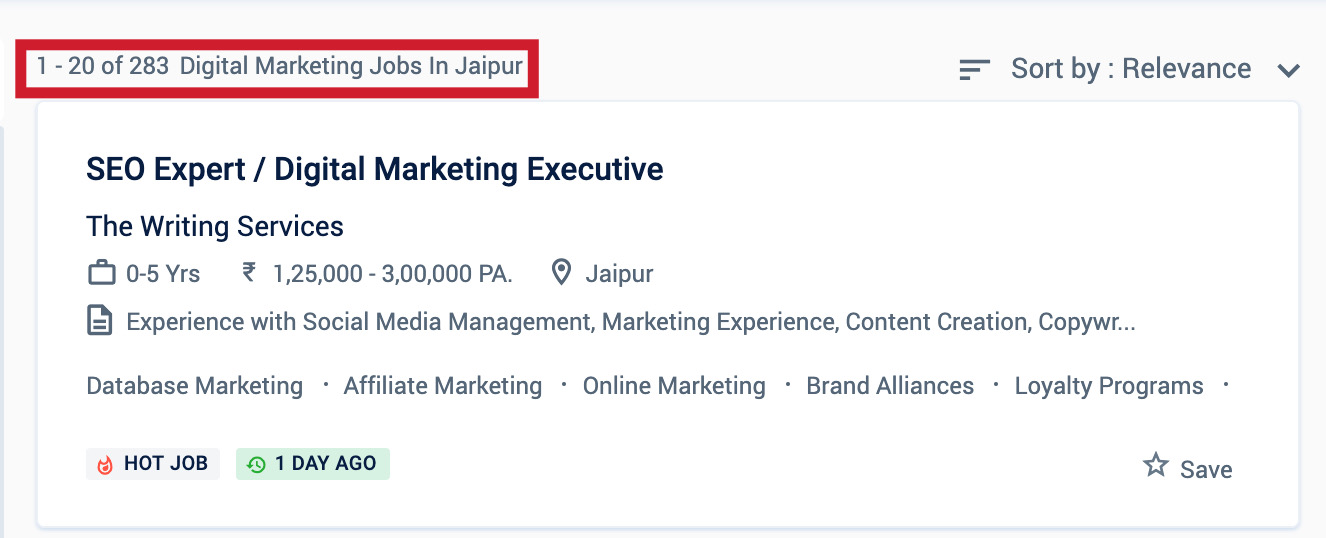This screenshot has width=1326, height=538.
Task: Click the location pin icon
Action: pos(562,273)
